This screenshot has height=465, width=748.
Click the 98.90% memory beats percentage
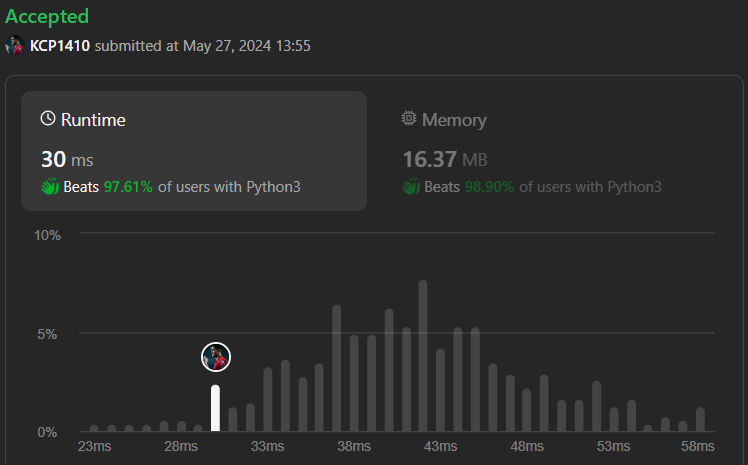point(489,187)
